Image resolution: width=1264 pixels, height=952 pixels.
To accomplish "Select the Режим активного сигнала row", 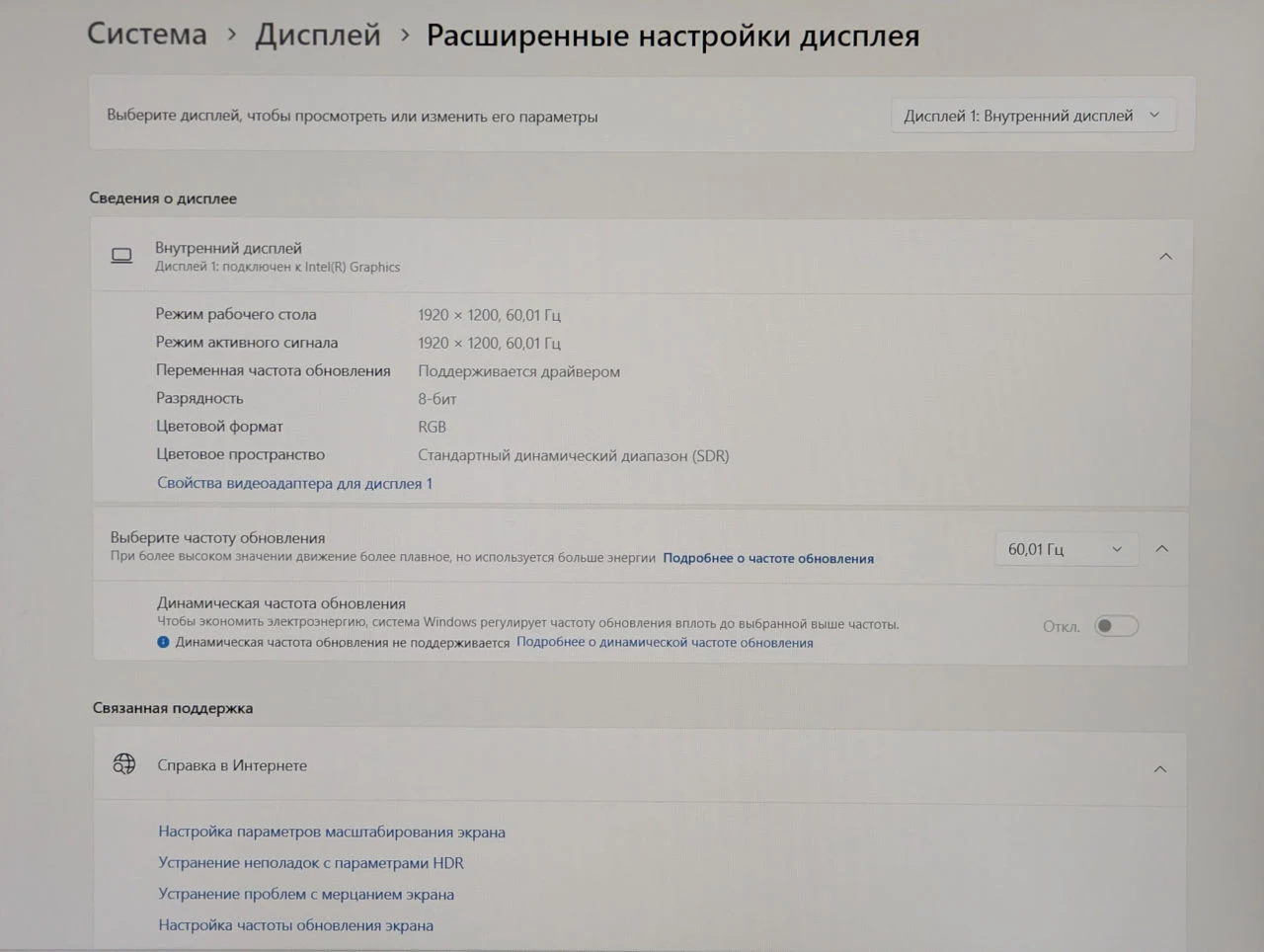I will coord(358,343).
